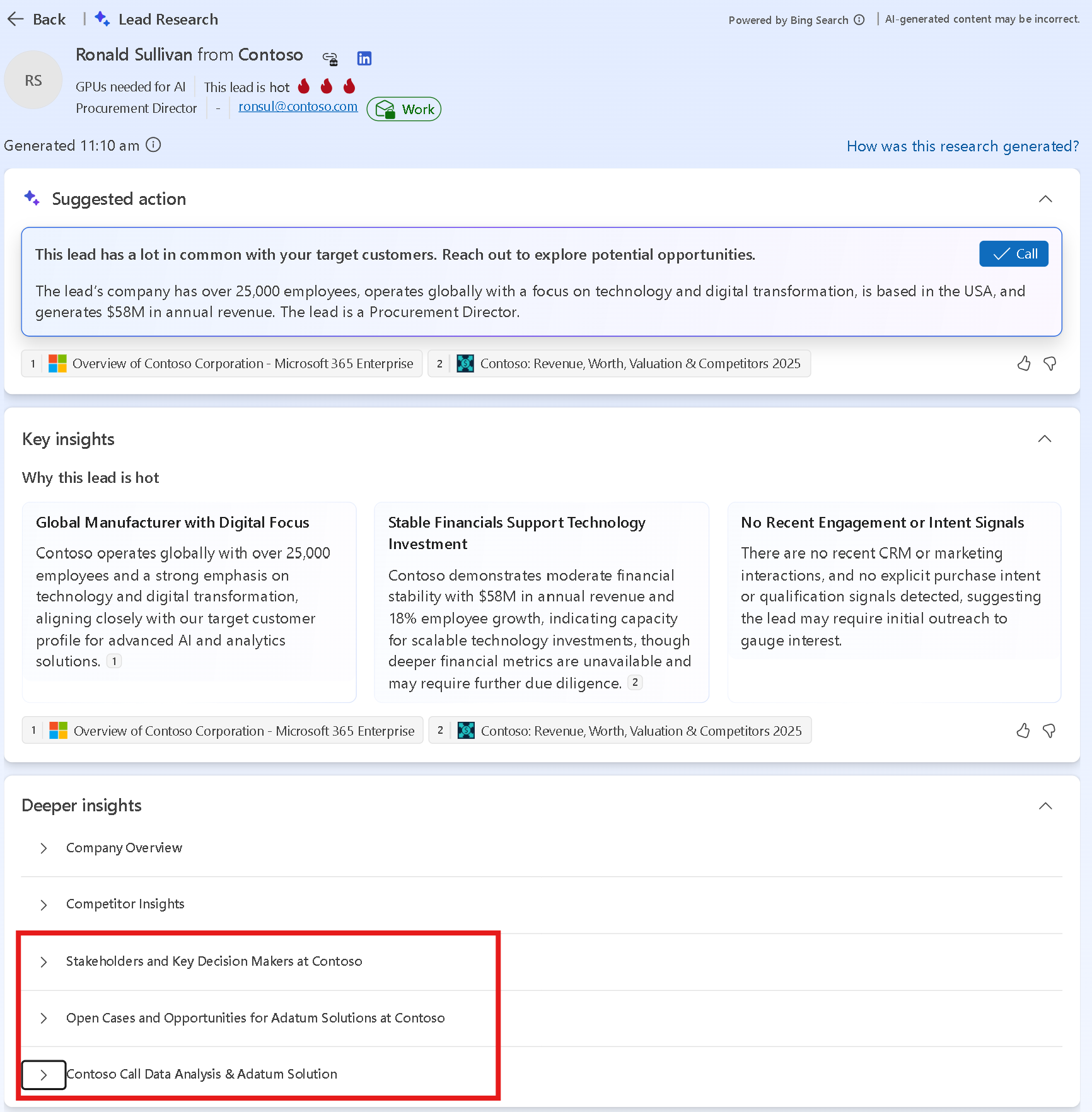Viewport: 1092px width, 1112px height.
Task: Click the Competitor Insights label
Action: pos(125,904)
